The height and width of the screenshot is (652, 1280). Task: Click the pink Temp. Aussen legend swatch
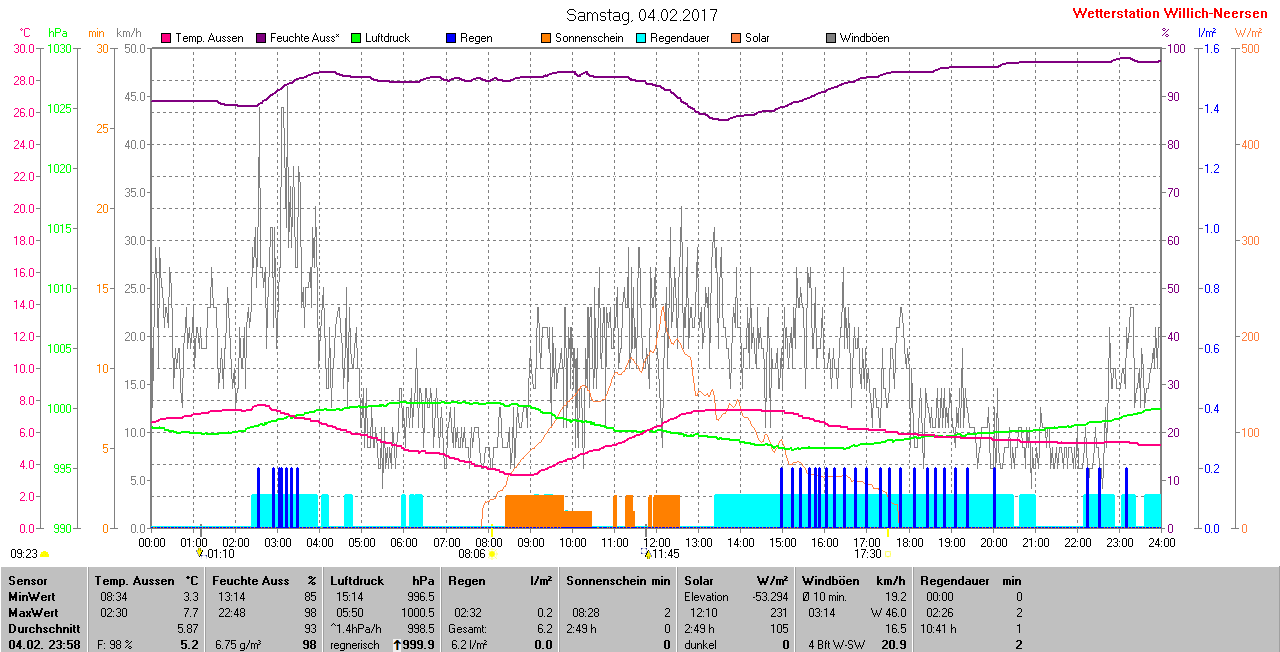(166, 38)
